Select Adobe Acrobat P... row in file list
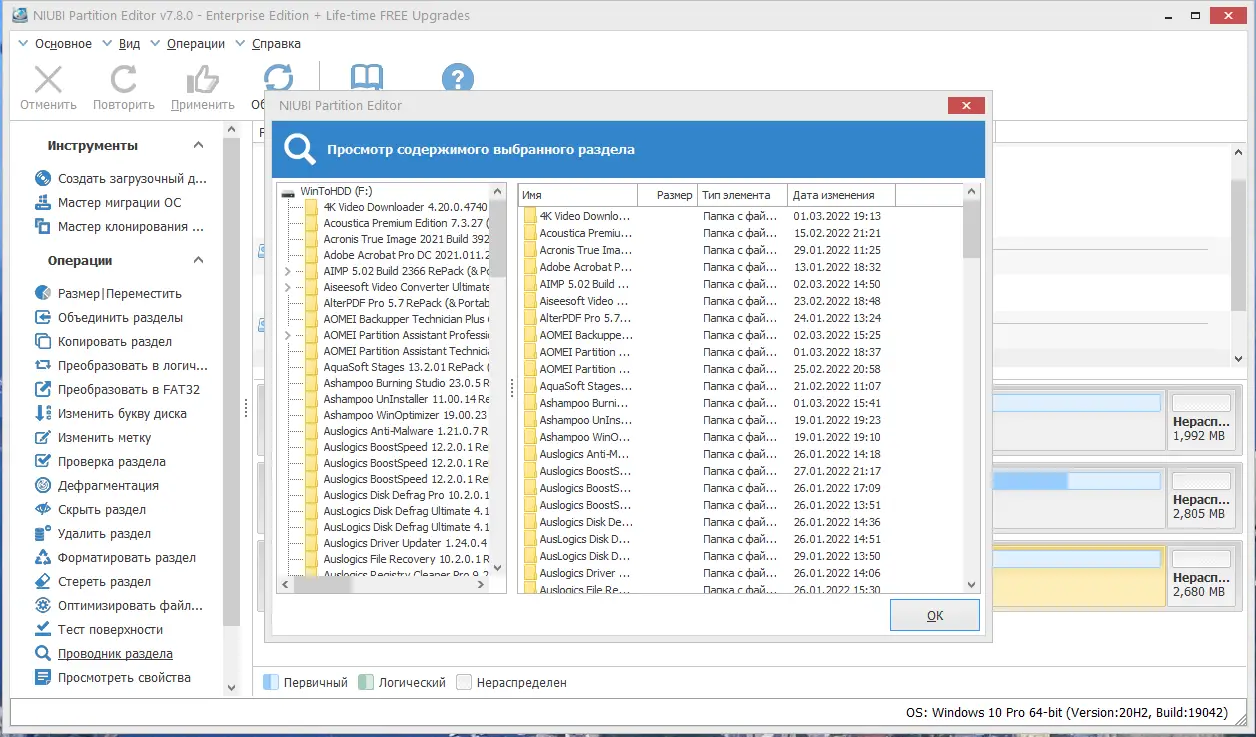Viewport: 1256px width, 737px height. [x=585, y=267]
